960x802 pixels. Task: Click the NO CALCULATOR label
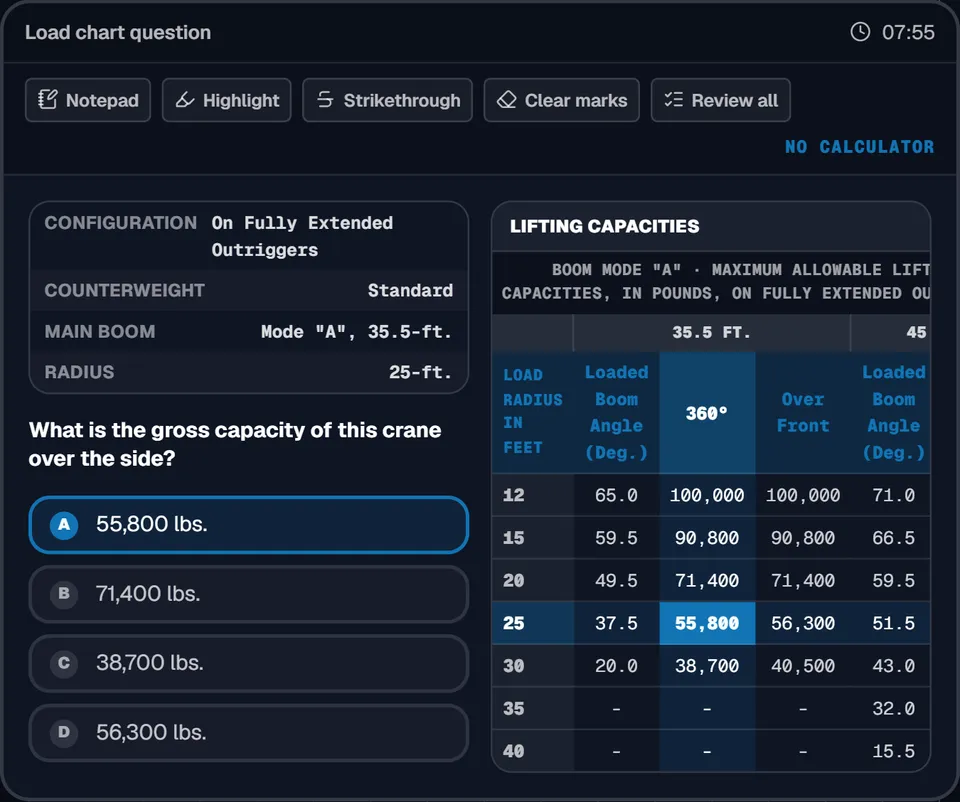click(860, 147)
